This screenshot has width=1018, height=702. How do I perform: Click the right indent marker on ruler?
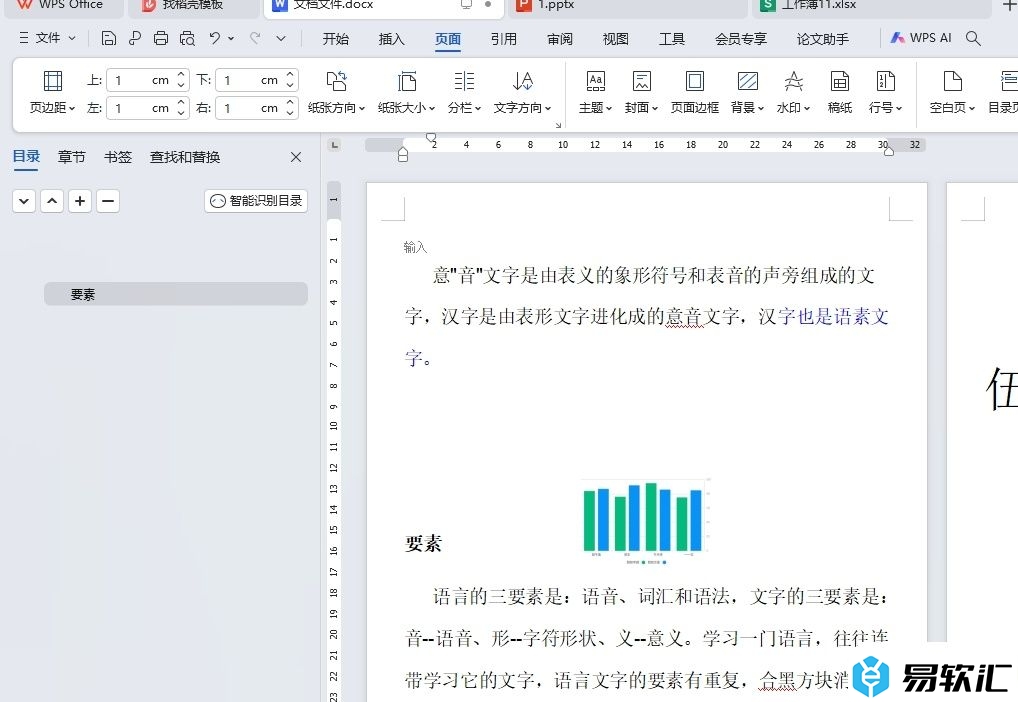point(889,151)
